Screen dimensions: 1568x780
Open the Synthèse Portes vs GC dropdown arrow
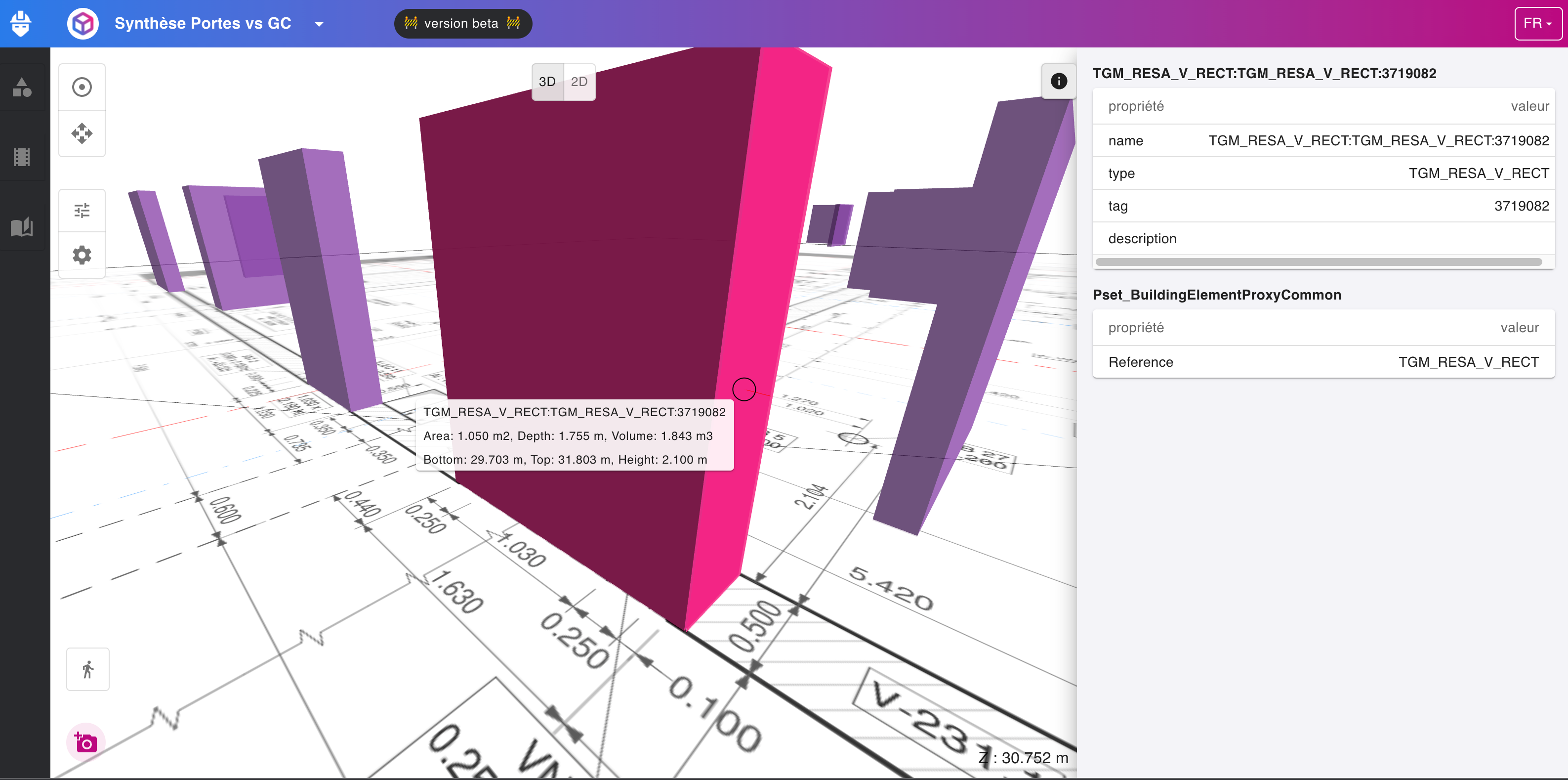tap(319, 24)
